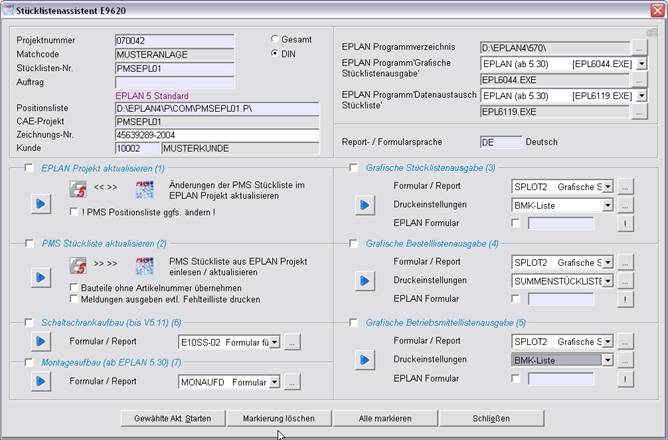Click the browse button for EPLAN Programmverzeichnis

(639, 47)
